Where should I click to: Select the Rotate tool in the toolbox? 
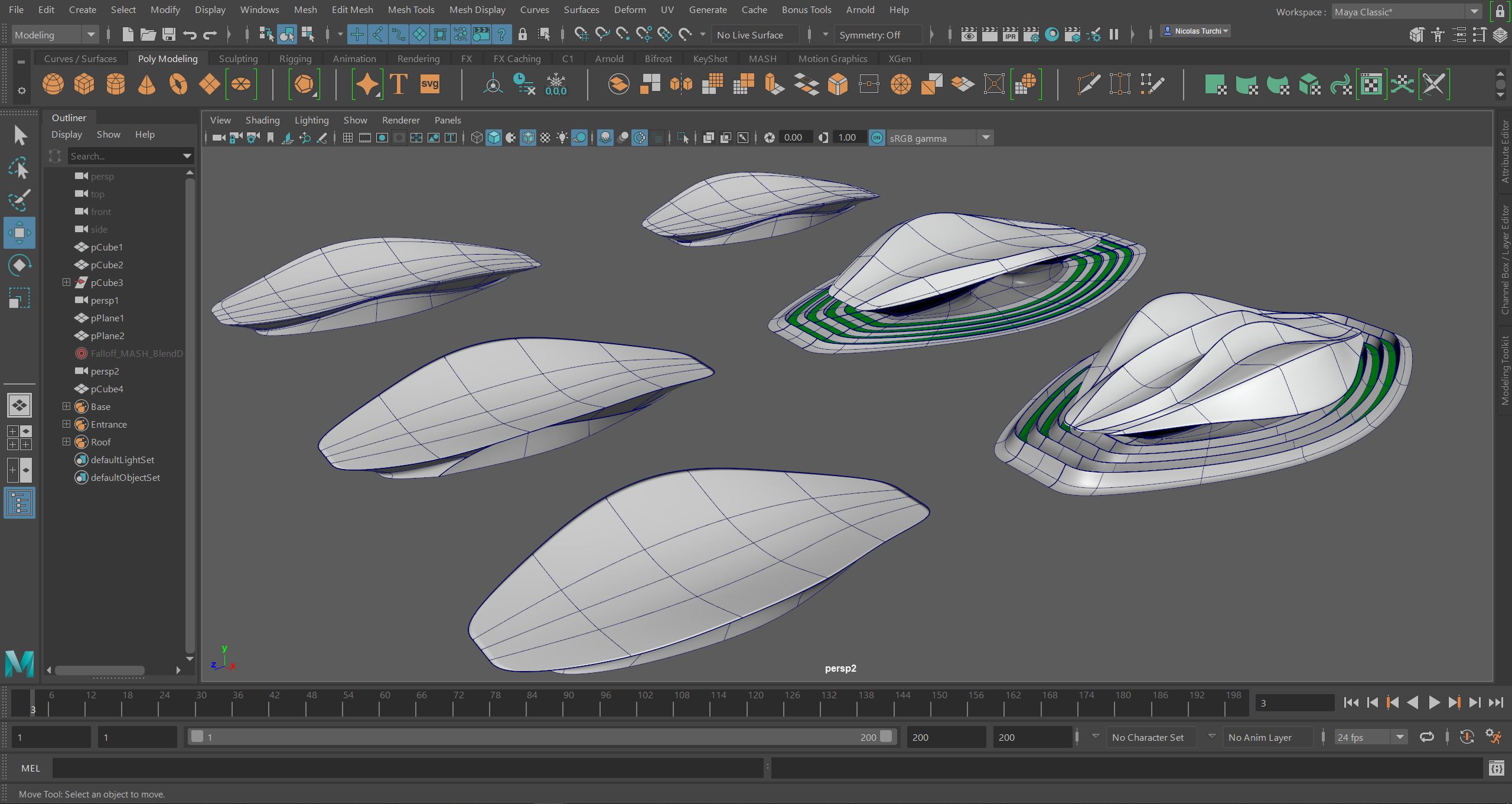19,265
